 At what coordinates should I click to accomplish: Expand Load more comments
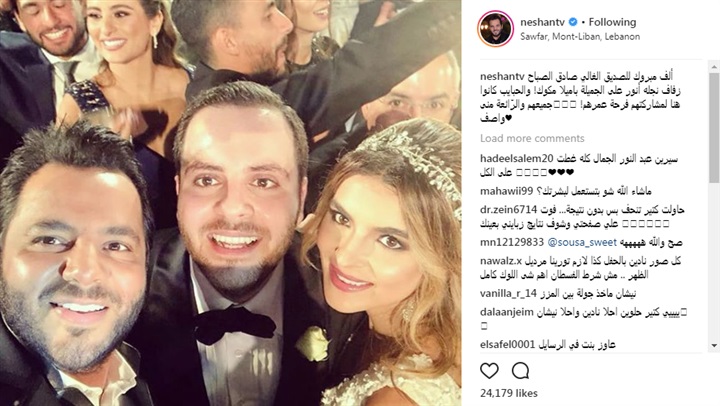click(x=532, y=138)
